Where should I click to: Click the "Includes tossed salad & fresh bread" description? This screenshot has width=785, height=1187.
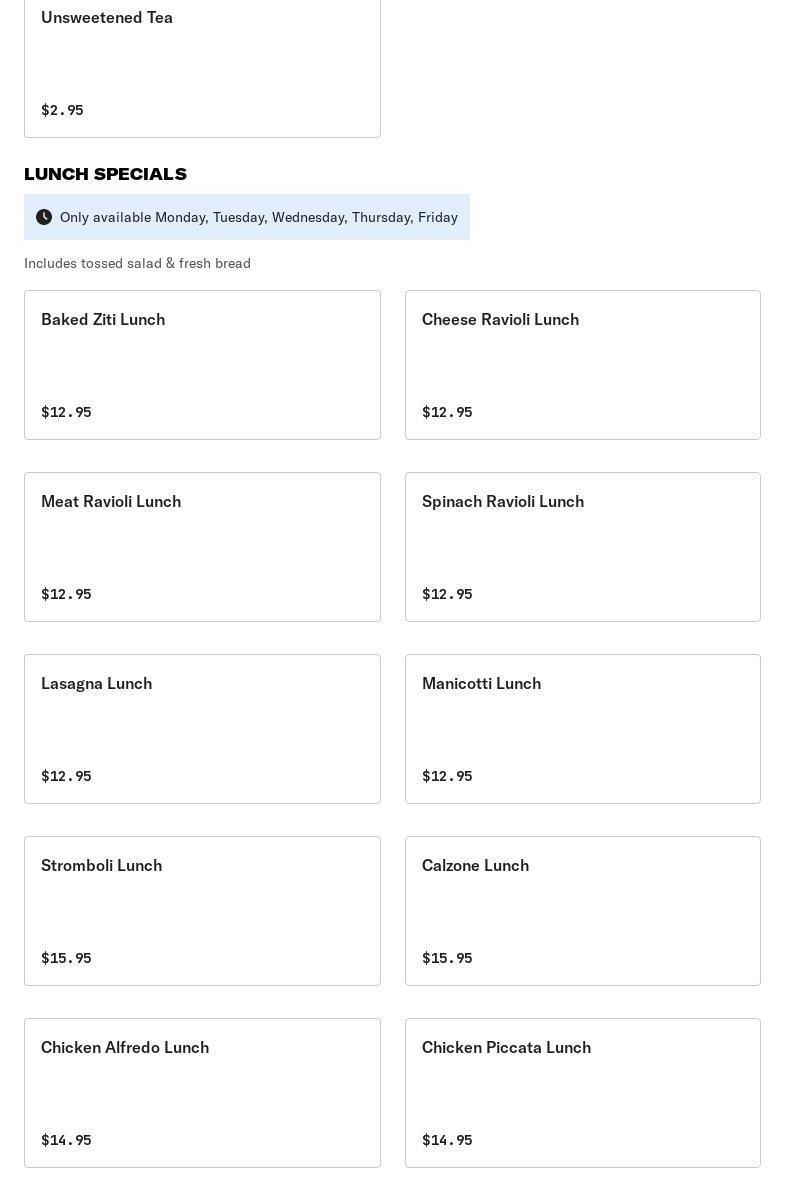(137, 263)
